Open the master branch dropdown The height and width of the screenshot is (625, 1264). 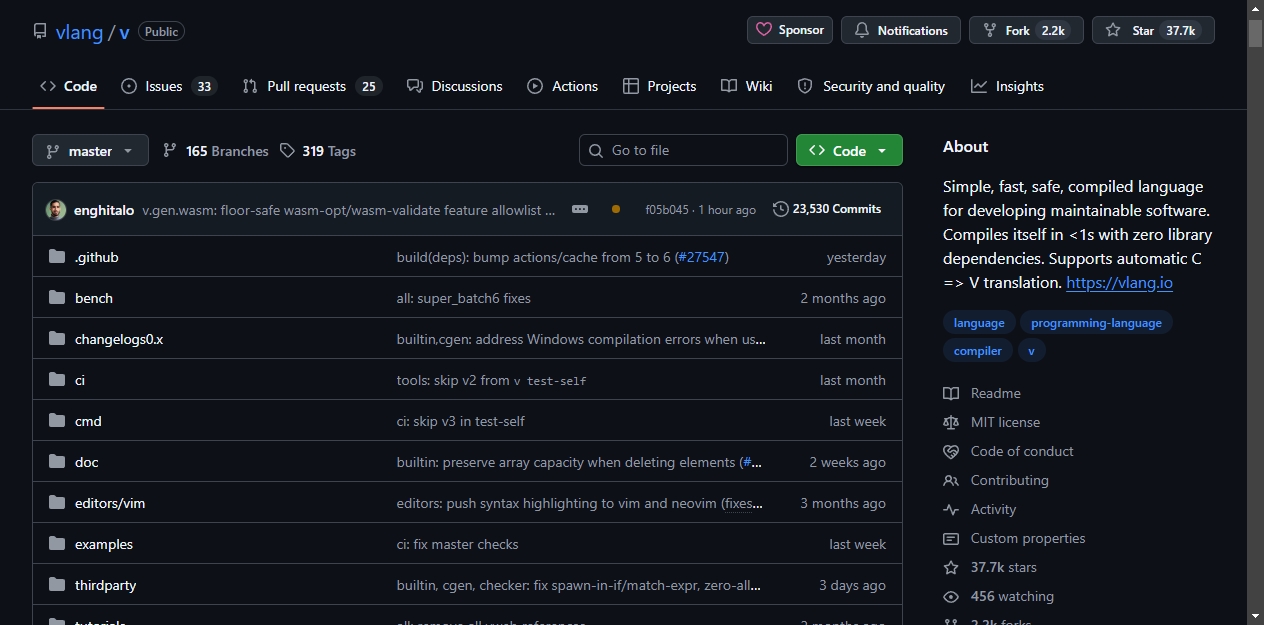pos(90,150)
